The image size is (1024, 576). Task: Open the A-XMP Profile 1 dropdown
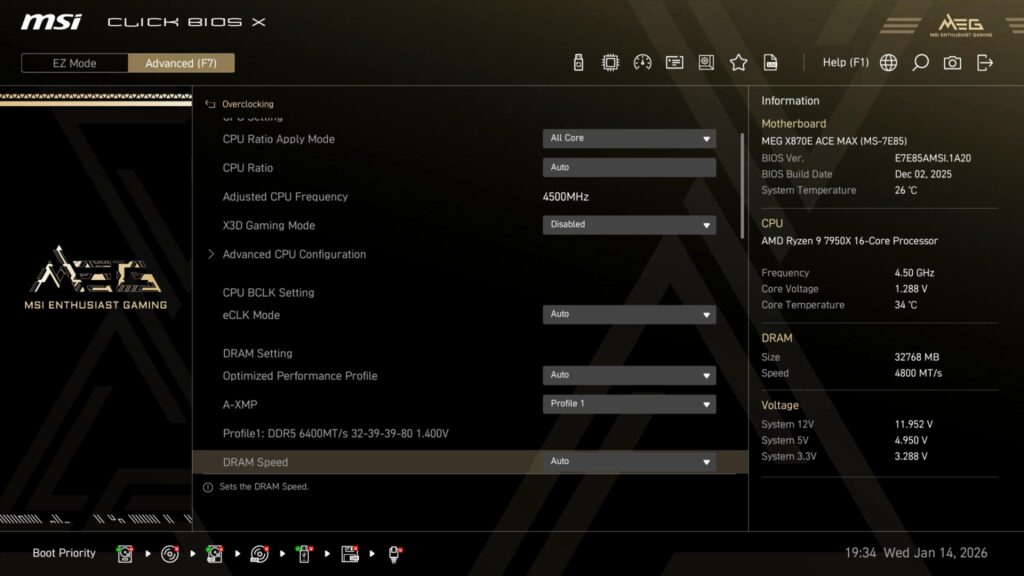[x=629, y=404]
